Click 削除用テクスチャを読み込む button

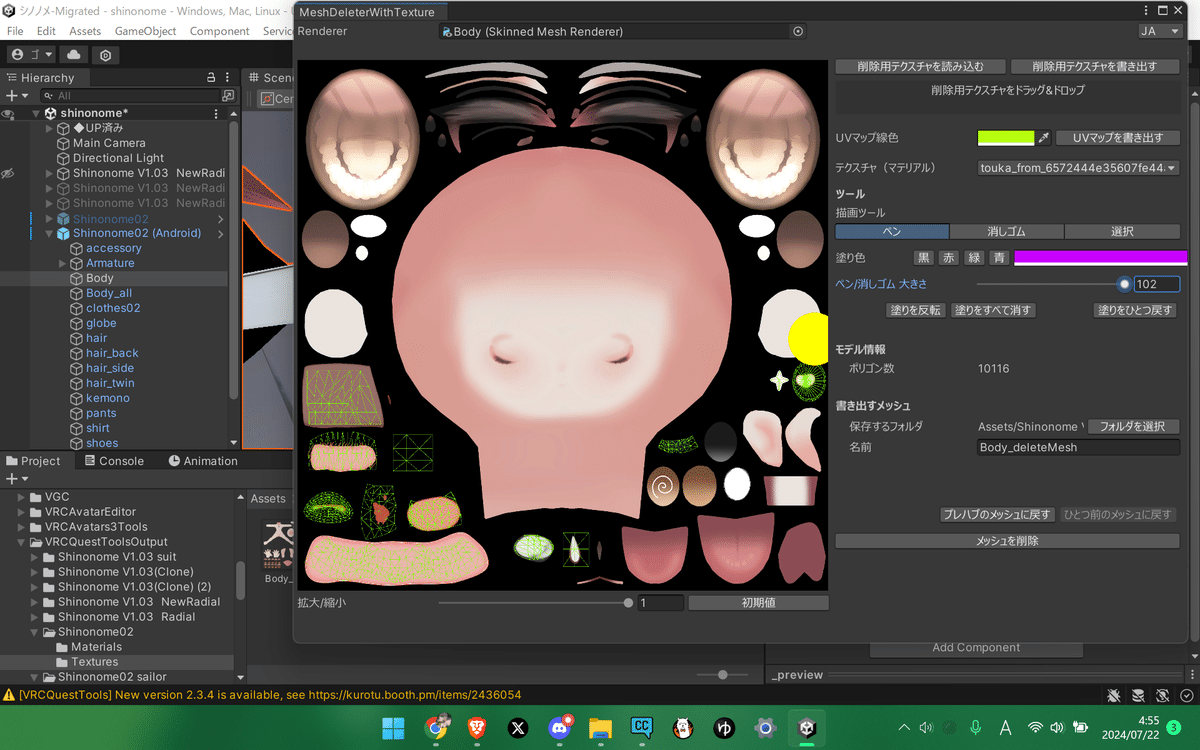click(920, 67)
